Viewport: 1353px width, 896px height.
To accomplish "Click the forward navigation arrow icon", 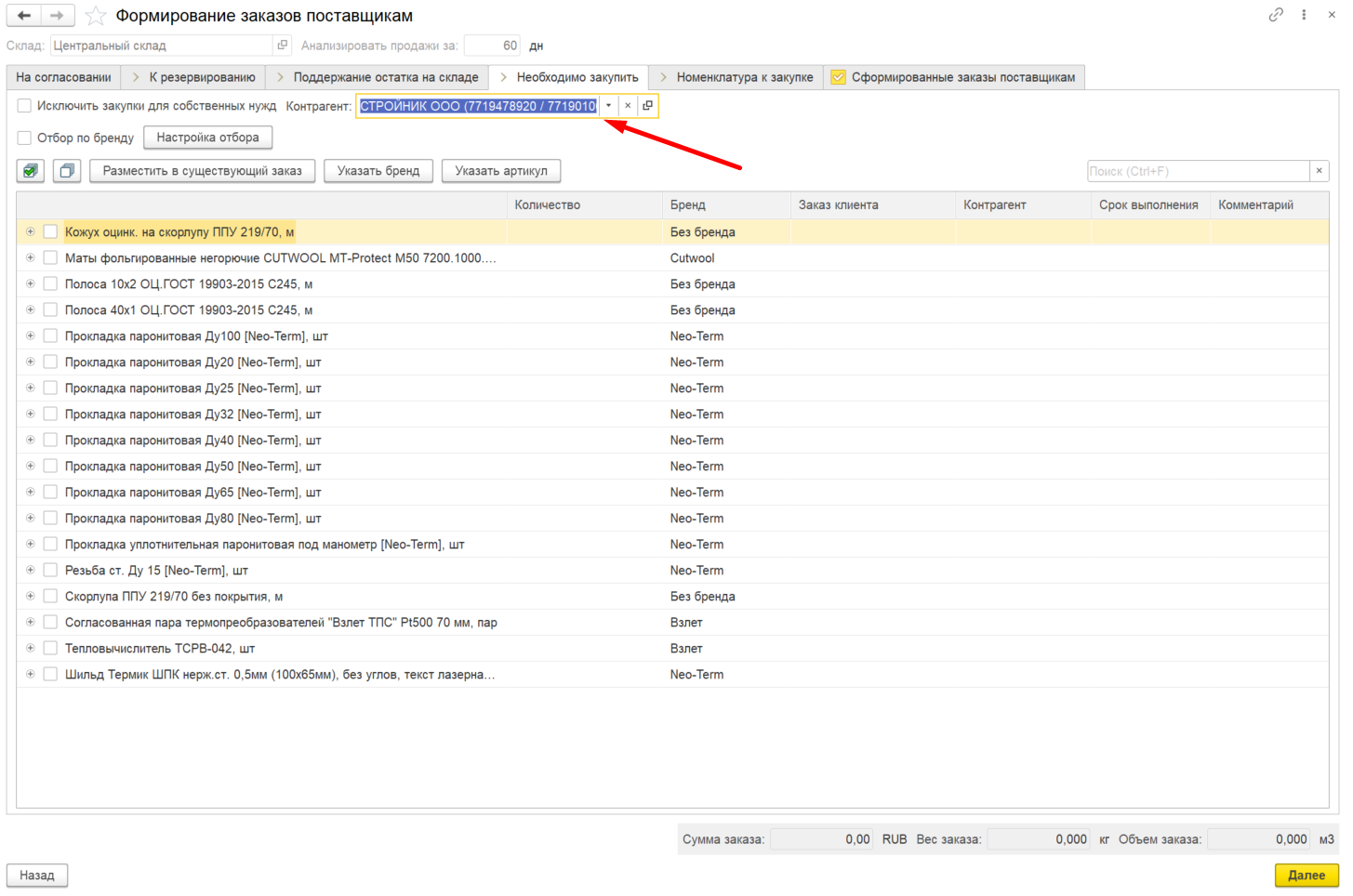I will point(57,16).
